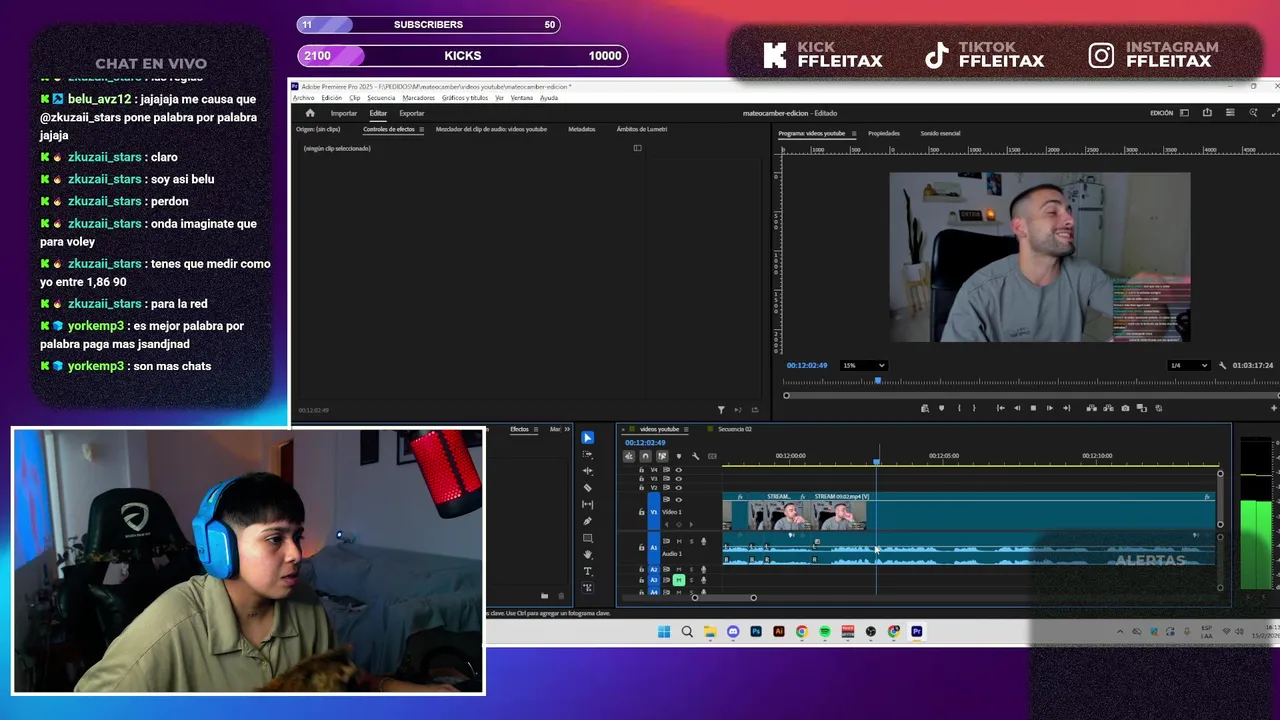
Task: Open Google Chrome from the taskbar
Action: pos(802,632)
